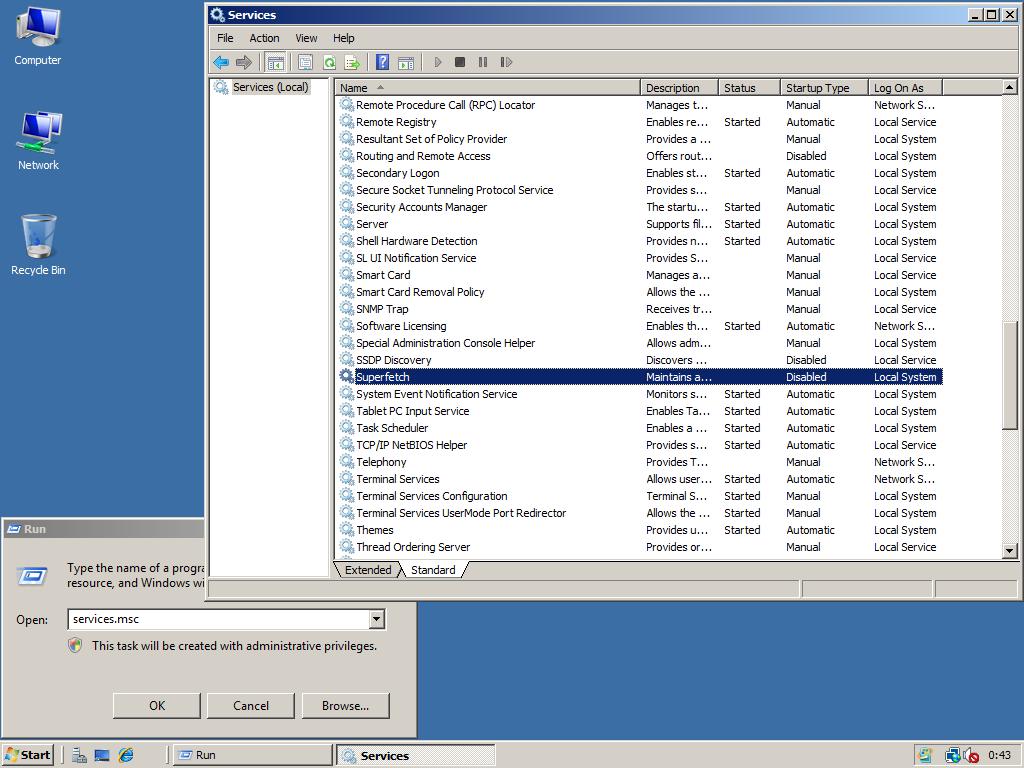Click the Open input field in Run
This screenshot has width=1024, height=768.
click(x=218, y=619)
